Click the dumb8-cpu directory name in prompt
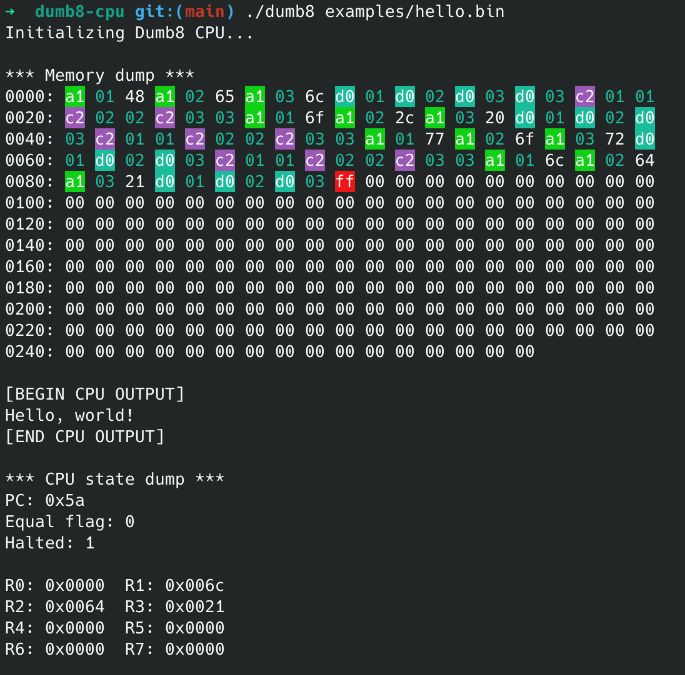685x675 pixels. (x=79, y=12)
